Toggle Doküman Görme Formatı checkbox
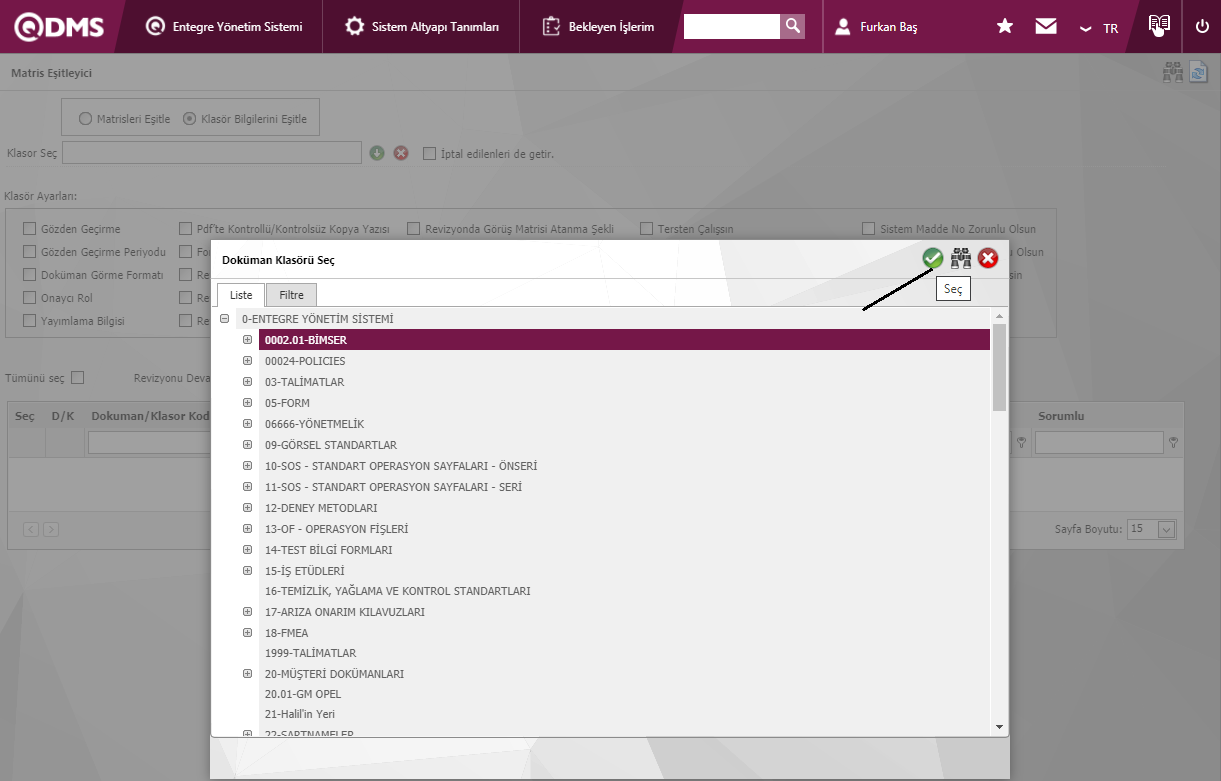The image size is (1221, 781). [x=30, y=275]
